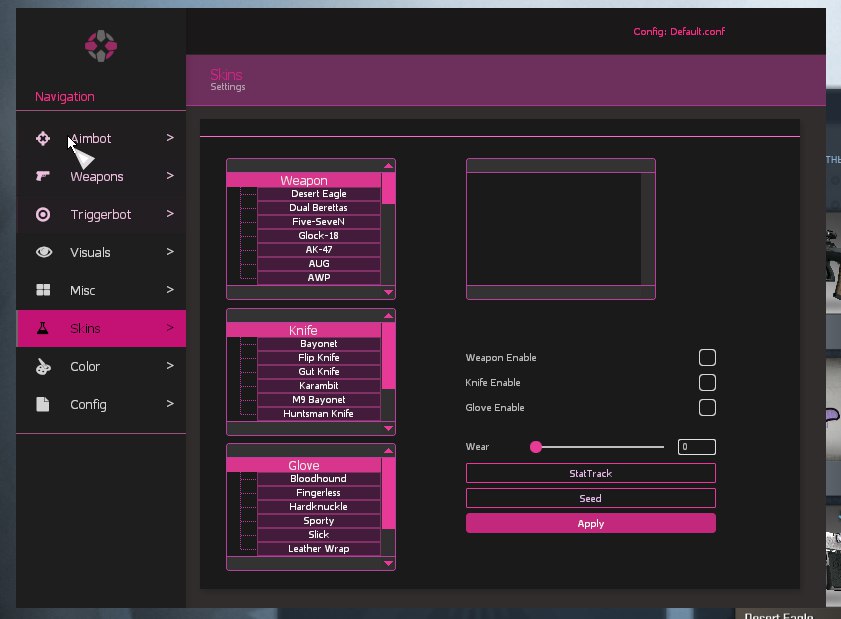Expand the Config chevron arrow

point(170,404)
